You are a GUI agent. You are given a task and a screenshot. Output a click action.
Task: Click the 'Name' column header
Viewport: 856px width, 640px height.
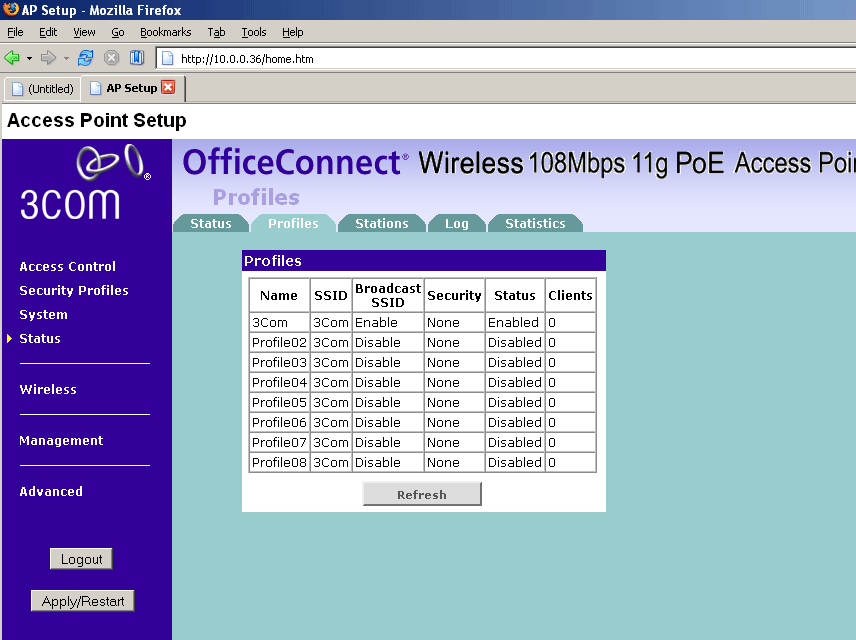[x=280, y=295]
